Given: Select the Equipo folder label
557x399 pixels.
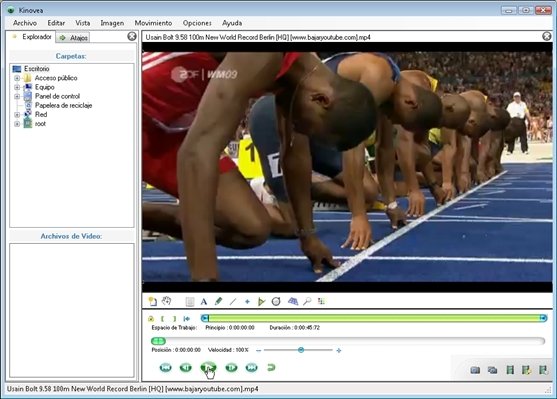Looking at the screenshot, I should [x=44, y=87].
